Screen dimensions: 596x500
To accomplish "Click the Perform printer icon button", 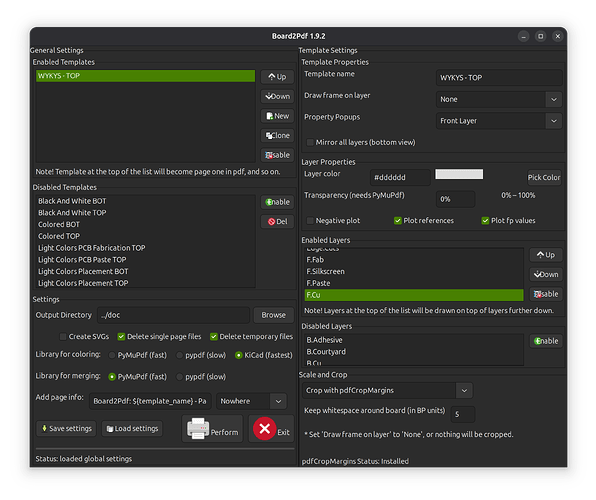I will point(212,429).
